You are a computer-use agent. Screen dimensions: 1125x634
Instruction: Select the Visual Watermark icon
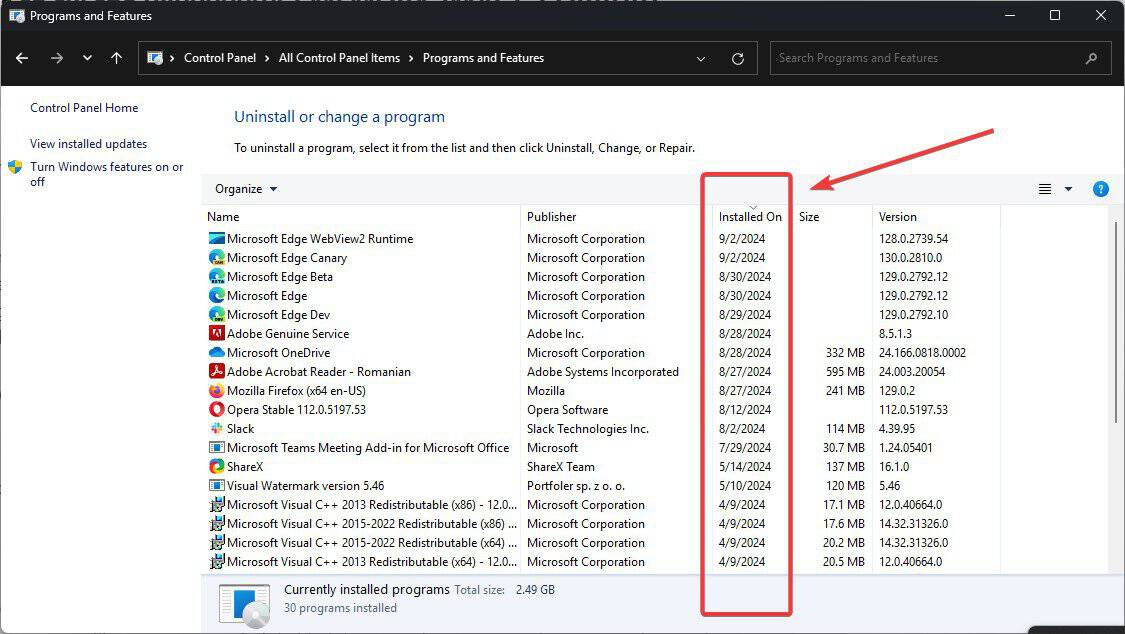(x=216, y=486)
